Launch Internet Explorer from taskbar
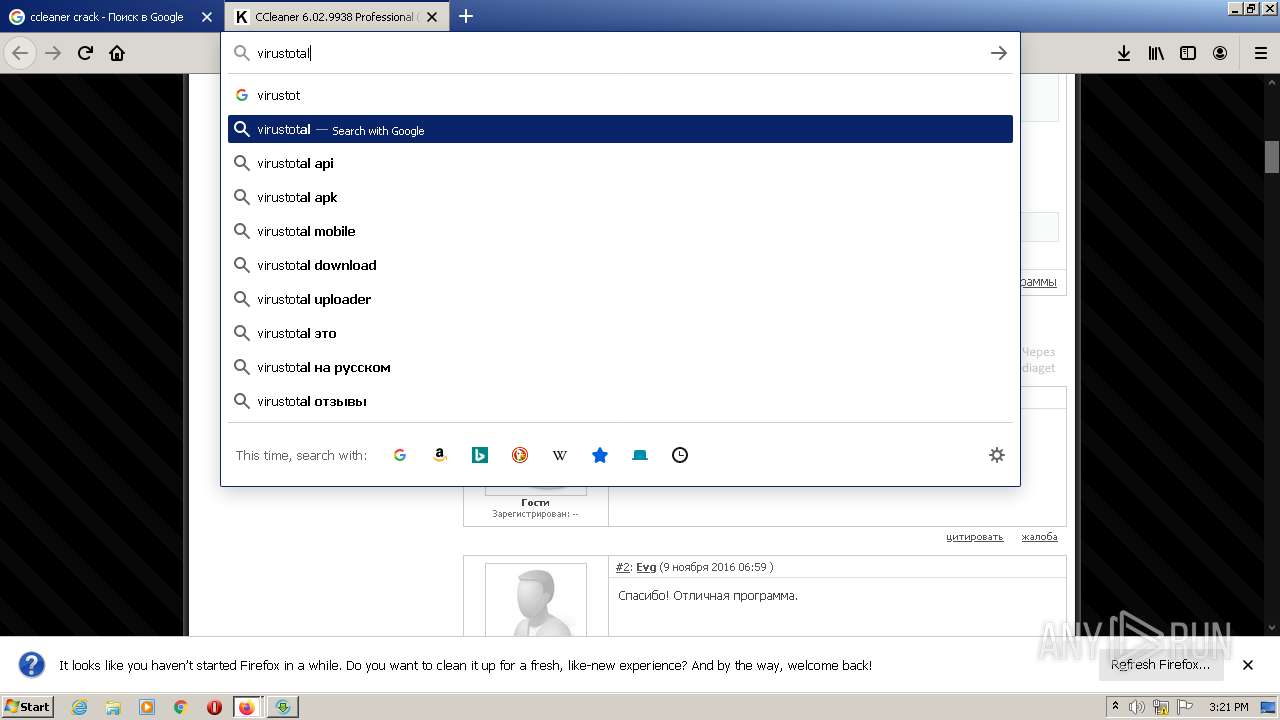 (x=79, y=707)
